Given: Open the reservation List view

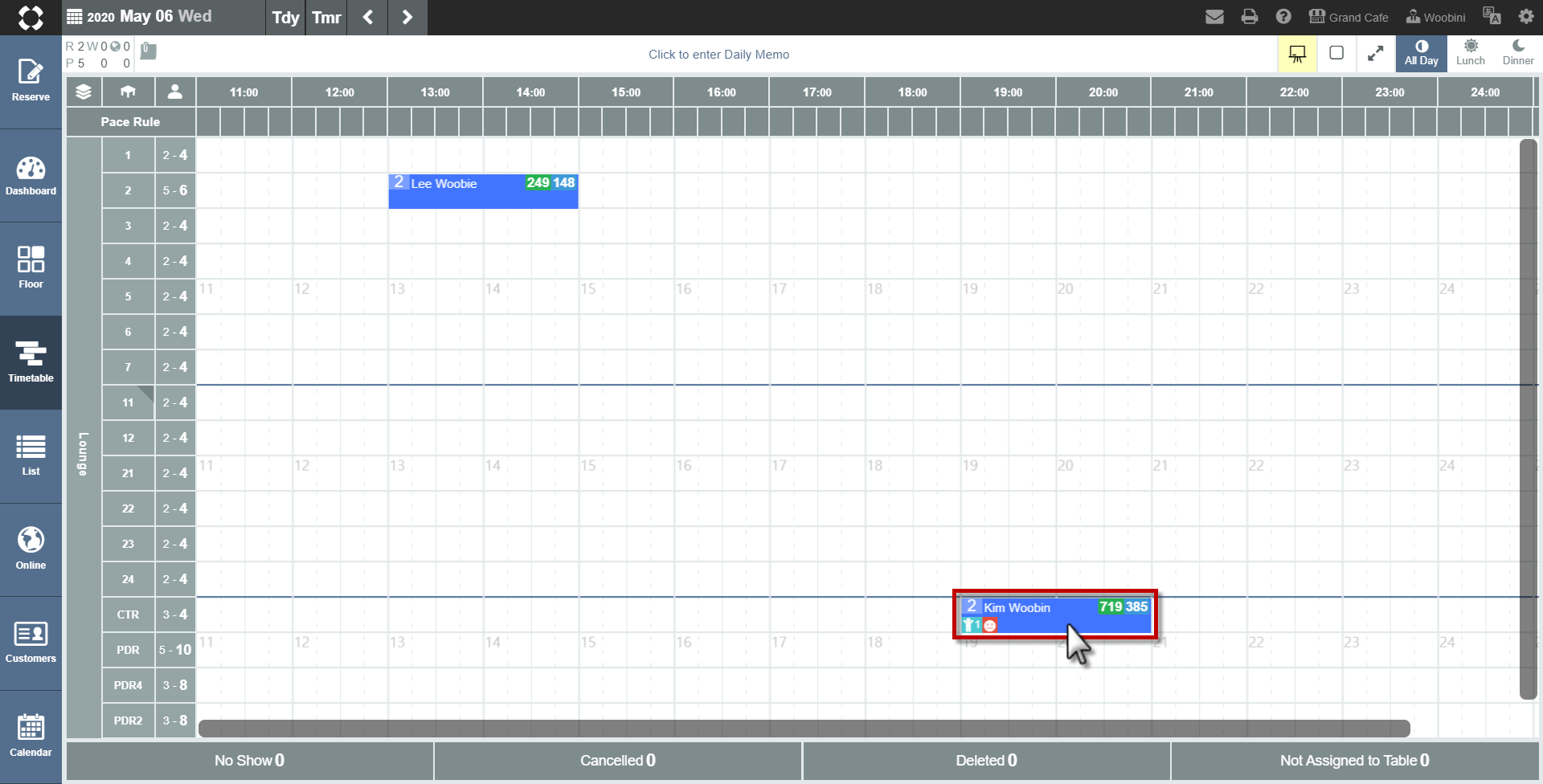Looking at the screenshot, I should pos(31,456).
